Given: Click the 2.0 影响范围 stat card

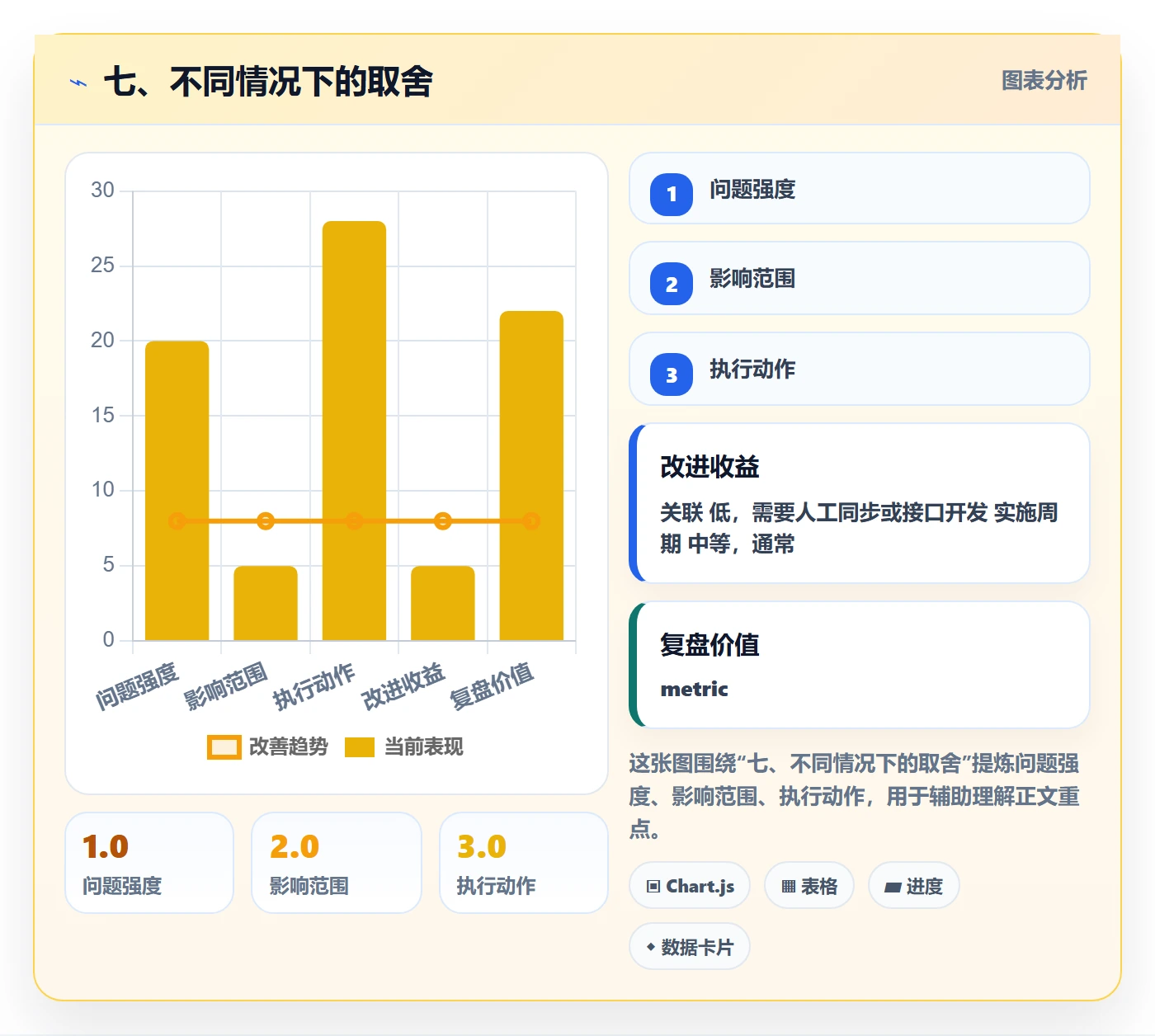Looking at the screenshot, I should point(337,863).
